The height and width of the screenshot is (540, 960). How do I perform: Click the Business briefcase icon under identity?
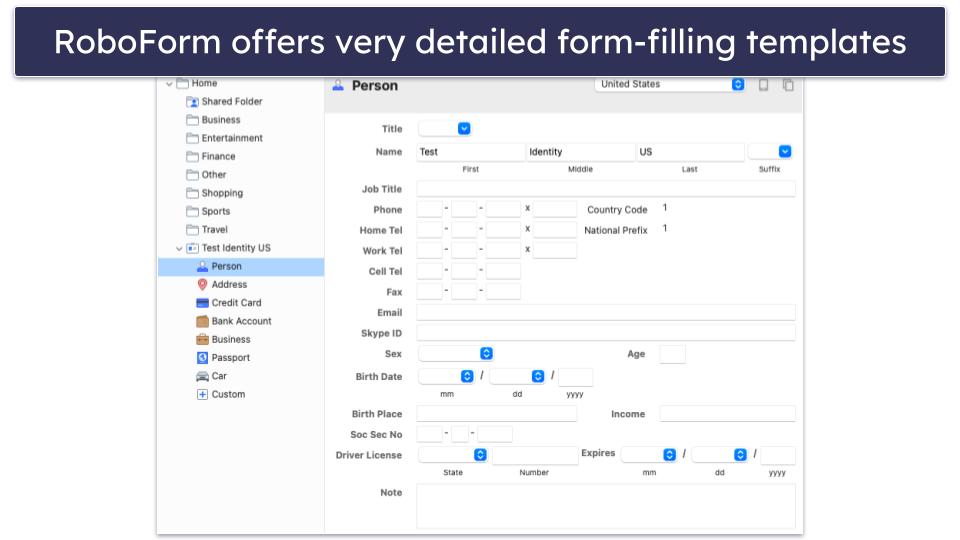(x=203, y=340)
